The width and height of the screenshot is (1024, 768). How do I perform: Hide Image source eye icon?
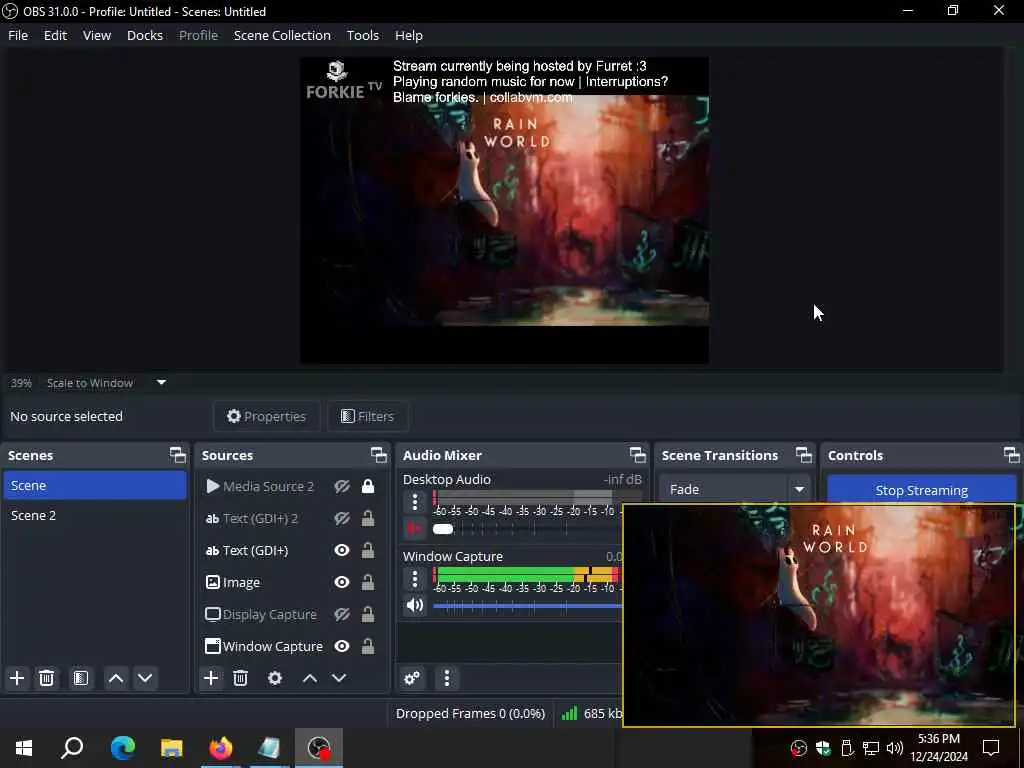(342, 582)
